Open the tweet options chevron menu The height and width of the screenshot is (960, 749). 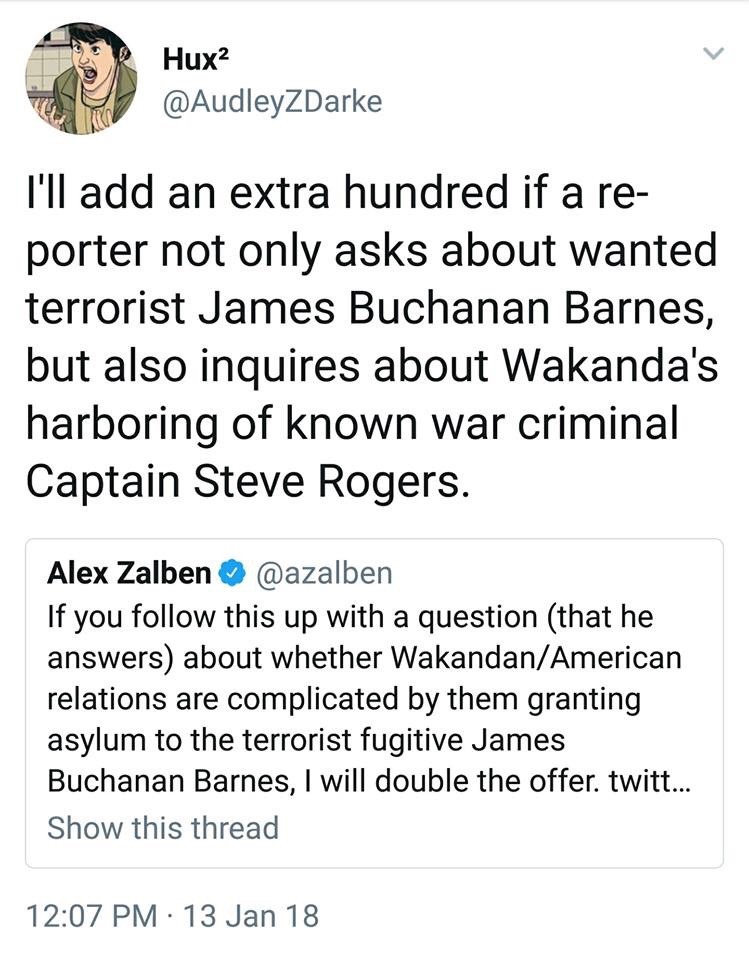pos(710,53)
